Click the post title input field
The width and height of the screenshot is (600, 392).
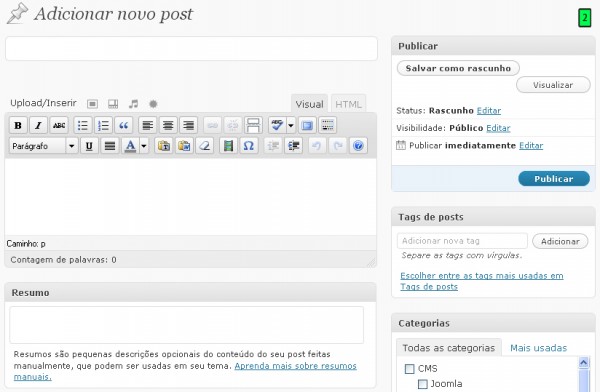point(191,49)
